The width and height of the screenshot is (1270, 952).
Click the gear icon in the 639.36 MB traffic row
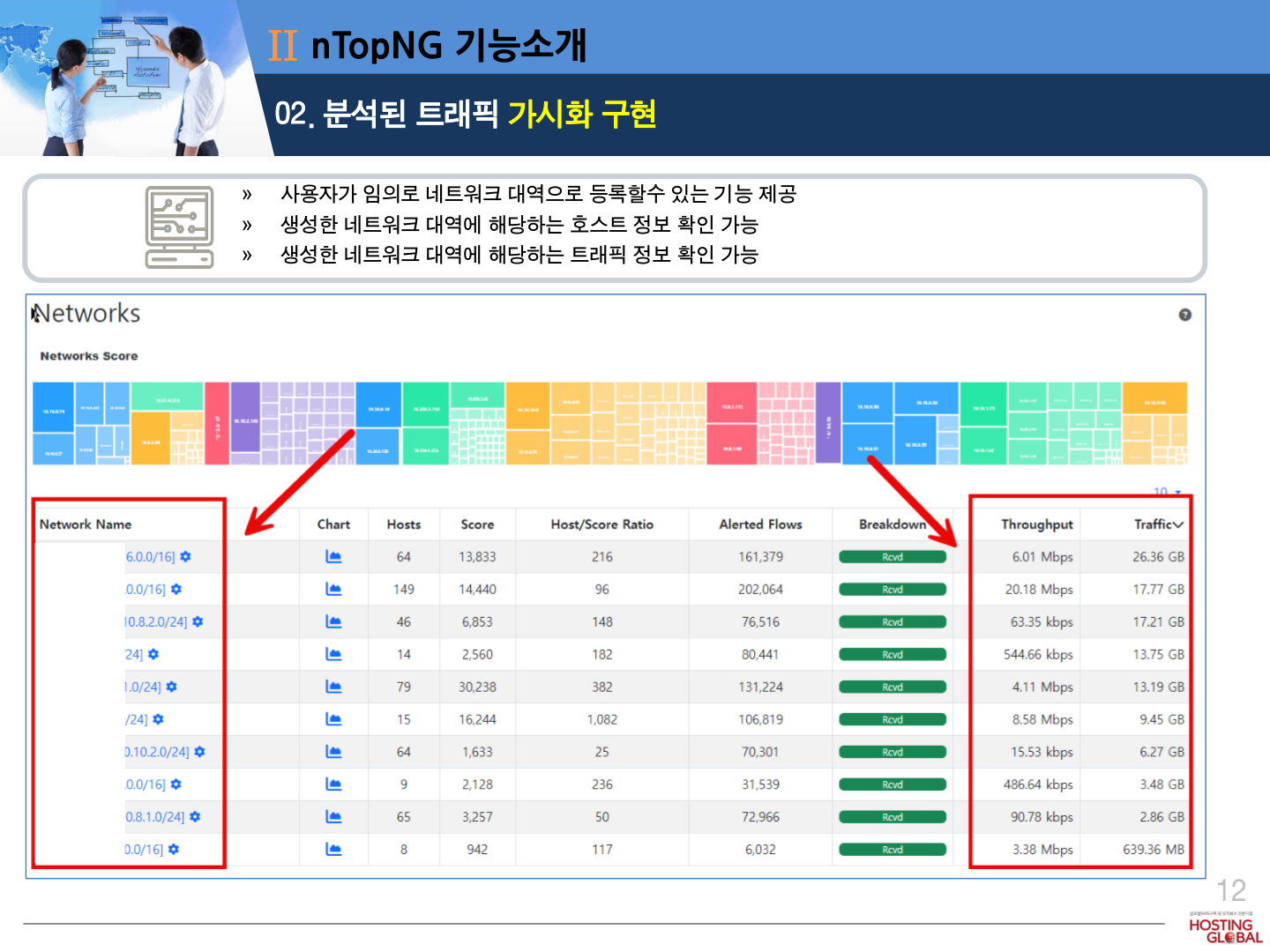coord(174,850)
